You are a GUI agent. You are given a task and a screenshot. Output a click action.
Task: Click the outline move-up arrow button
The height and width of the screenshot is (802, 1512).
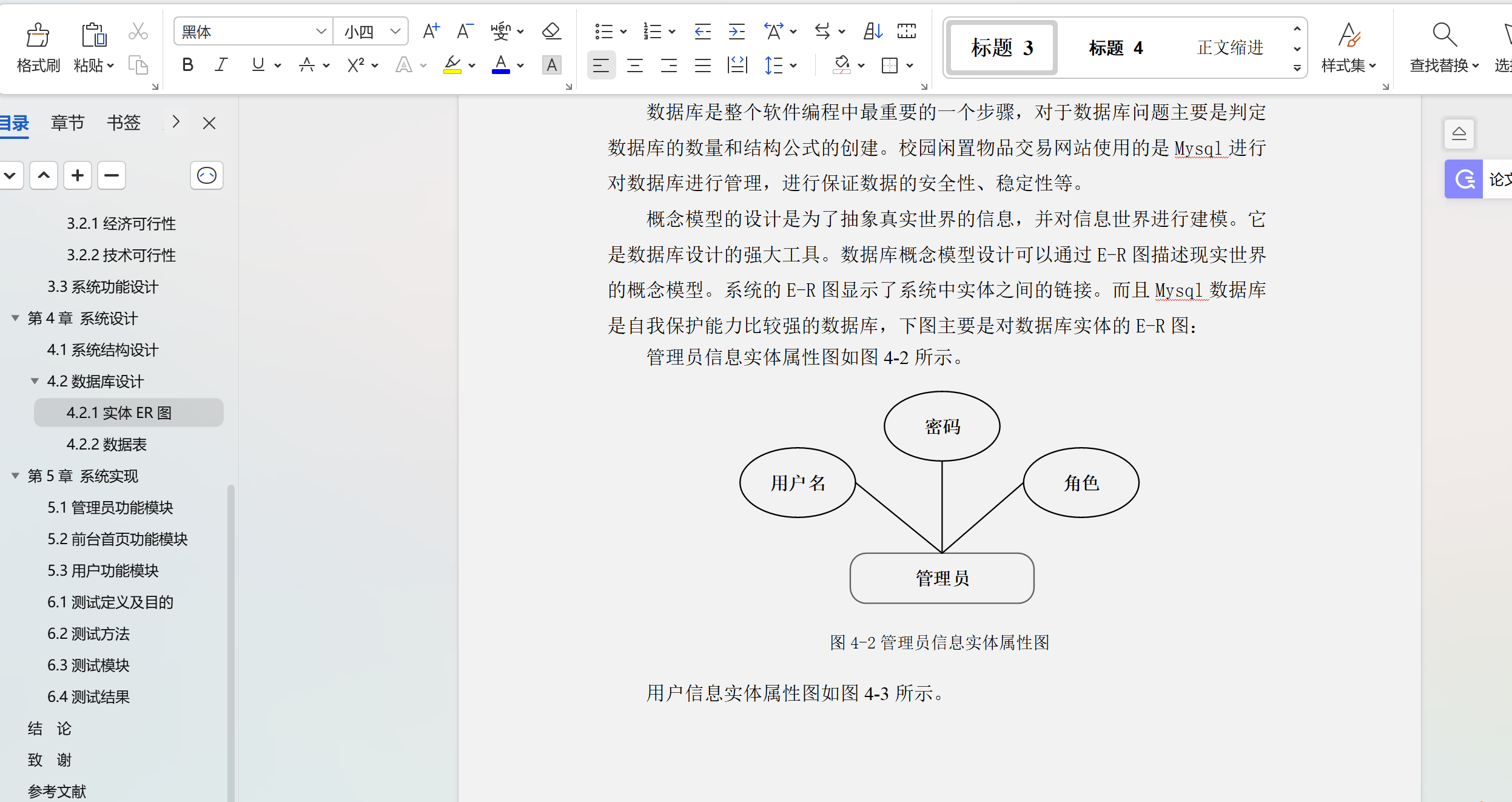44,175
